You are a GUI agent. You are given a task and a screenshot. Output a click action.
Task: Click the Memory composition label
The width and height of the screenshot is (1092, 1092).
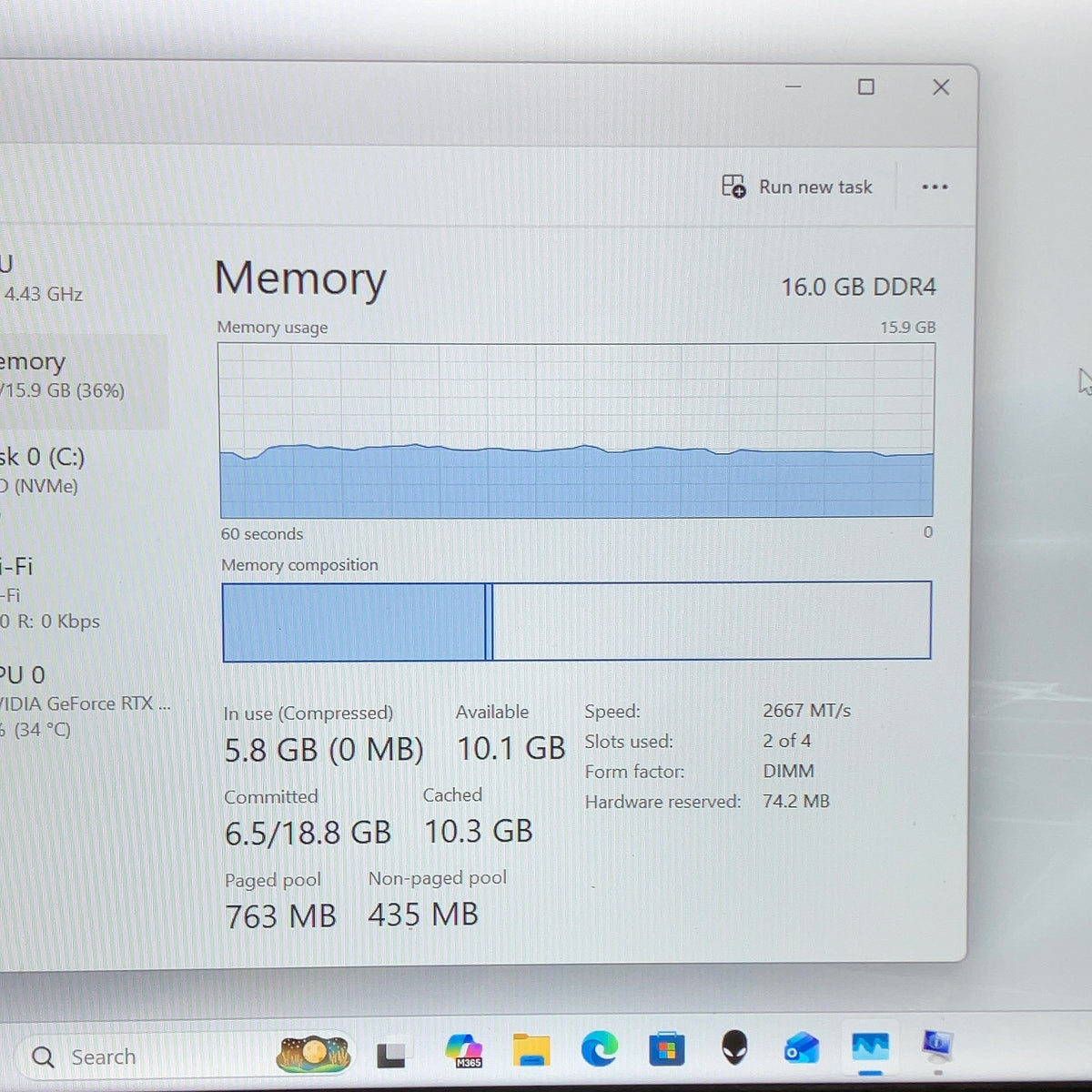299,565
